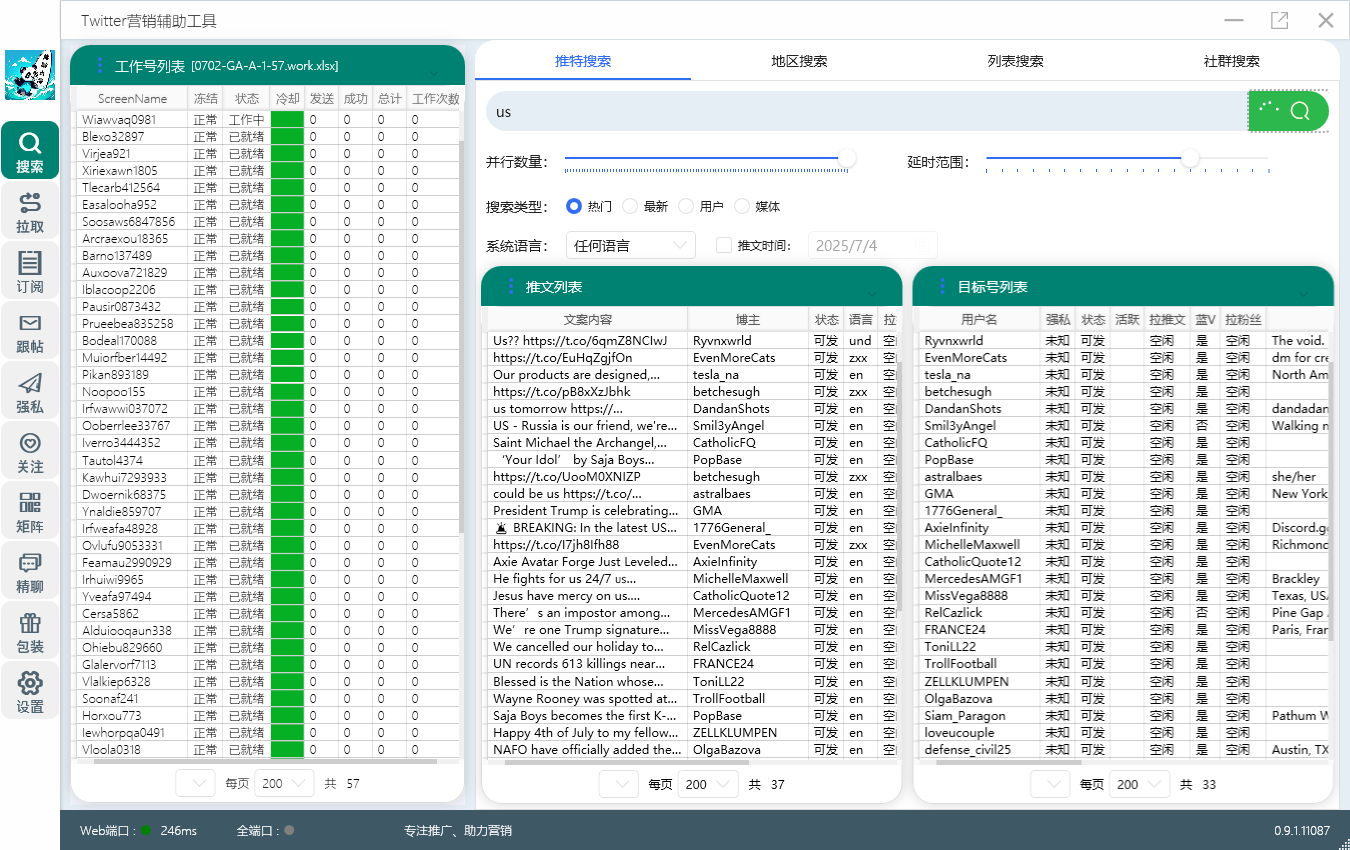
Task: Switch to the 社群搜索 tab
Action: coord(1231,61)
